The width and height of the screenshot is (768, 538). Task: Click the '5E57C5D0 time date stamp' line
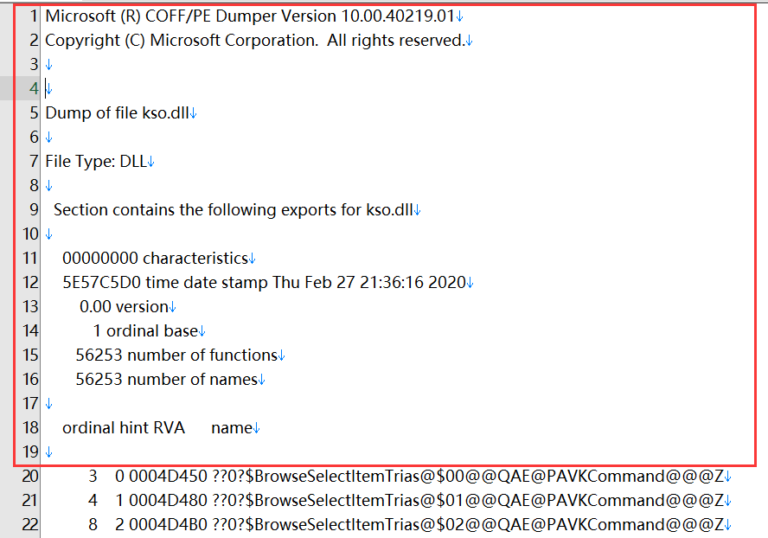(x=264, y=282)
